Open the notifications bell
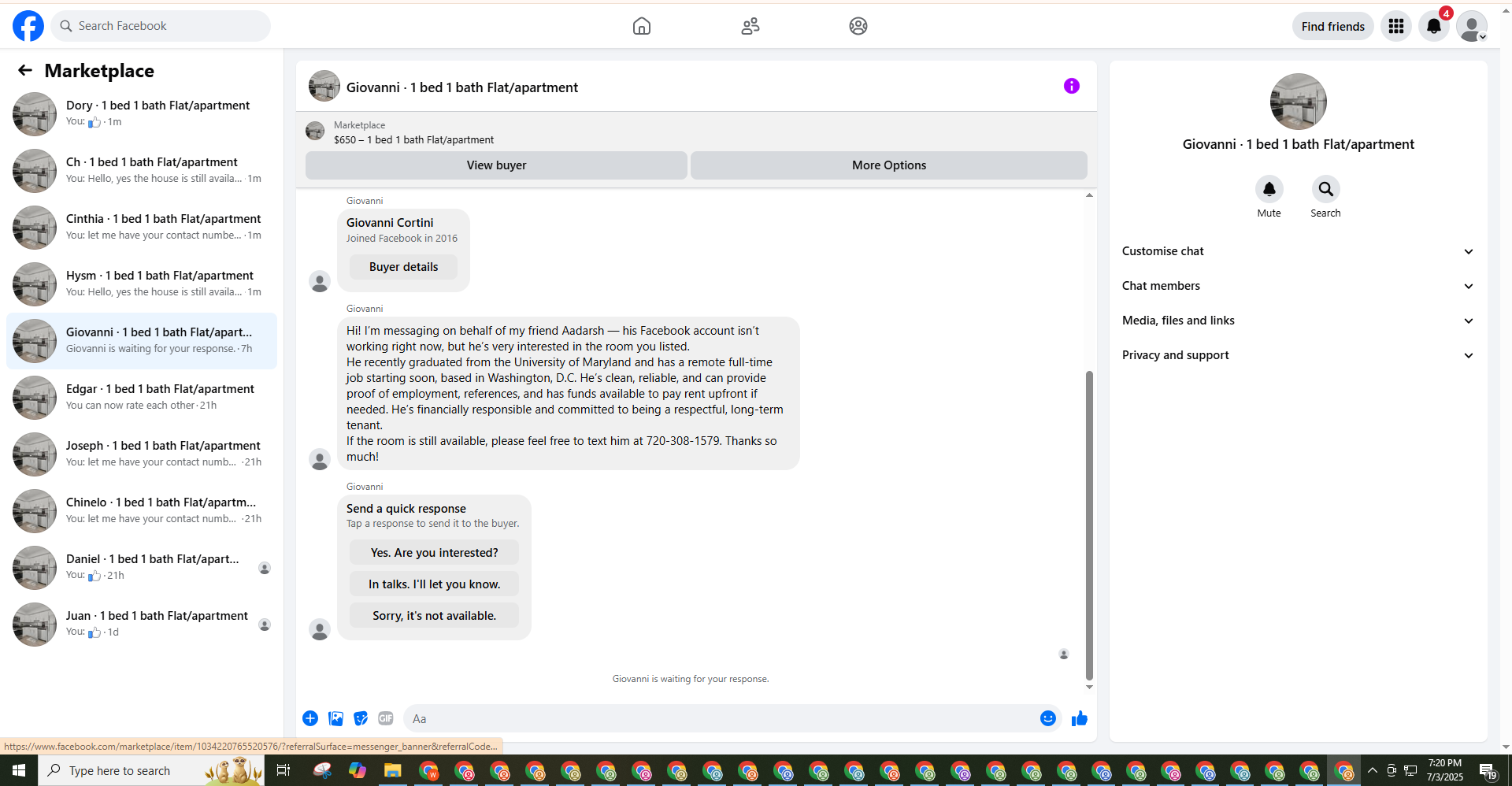Viewport: 1512px width, 786px height. click(1434, 26)
